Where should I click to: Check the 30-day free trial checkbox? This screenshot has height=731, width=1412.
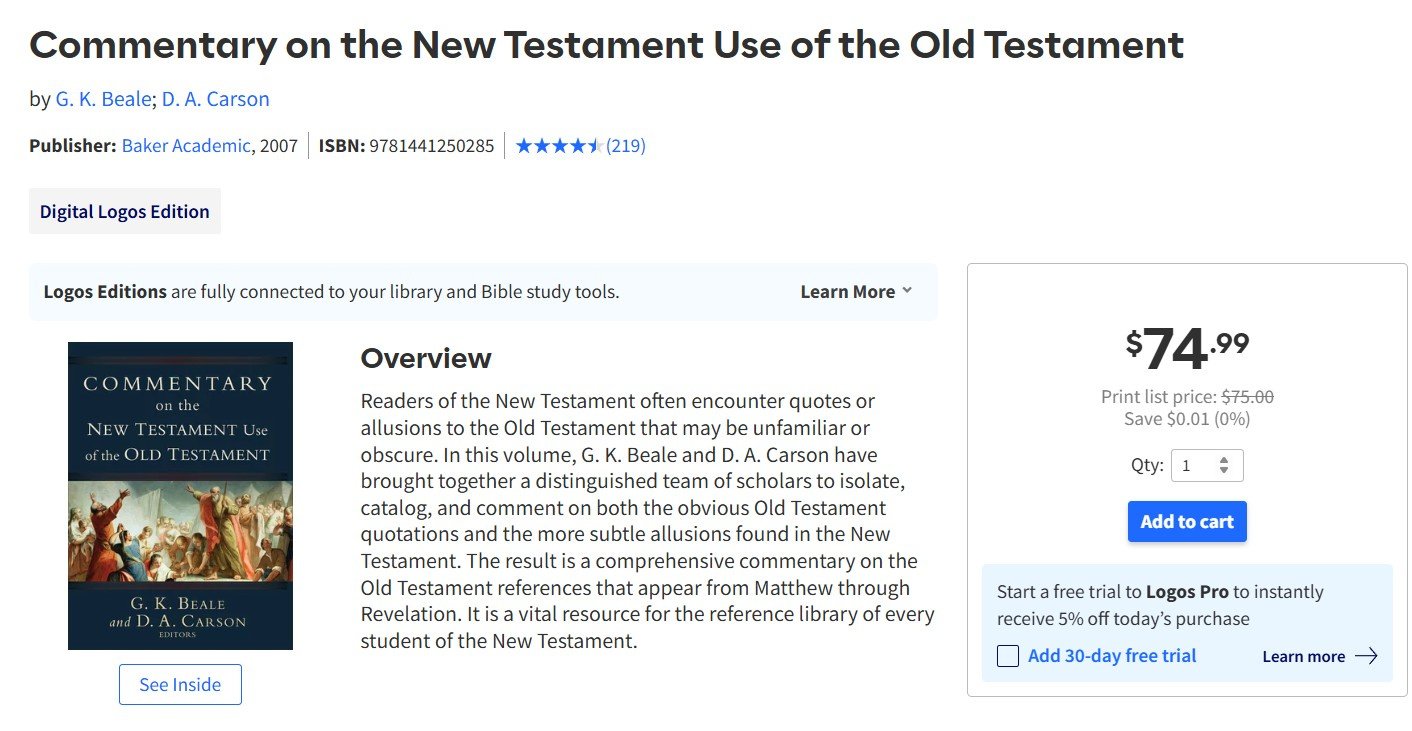[x=1008, y=656]
